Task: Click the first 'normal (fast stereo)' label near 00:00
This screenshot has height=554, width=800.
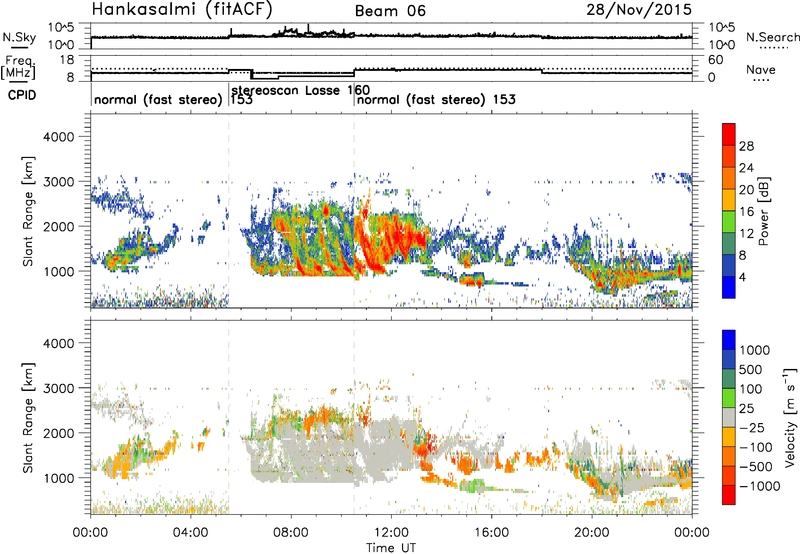Action: pyautogui.click(x=158, y=99)
